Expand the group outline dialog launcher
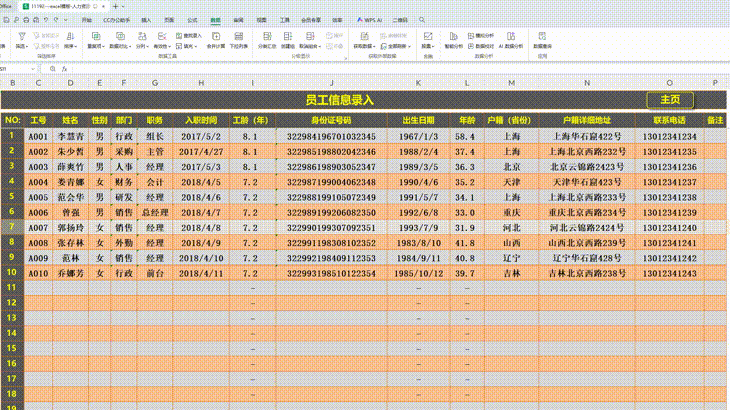730x410 pixels. (x=345, y=58)
